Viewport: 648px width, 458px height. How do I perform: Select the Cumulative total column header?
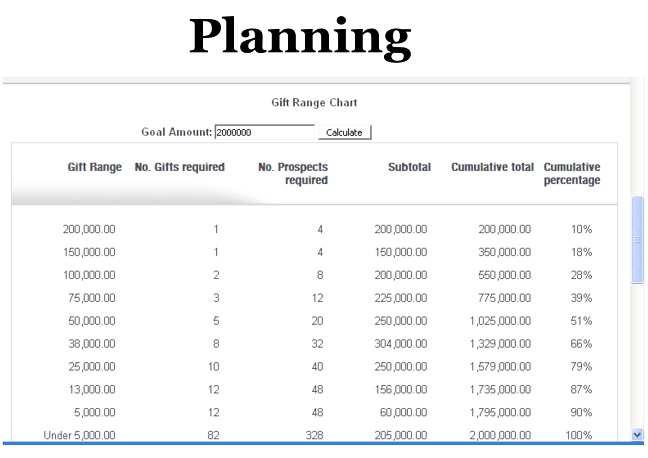(x=492, y=167)
